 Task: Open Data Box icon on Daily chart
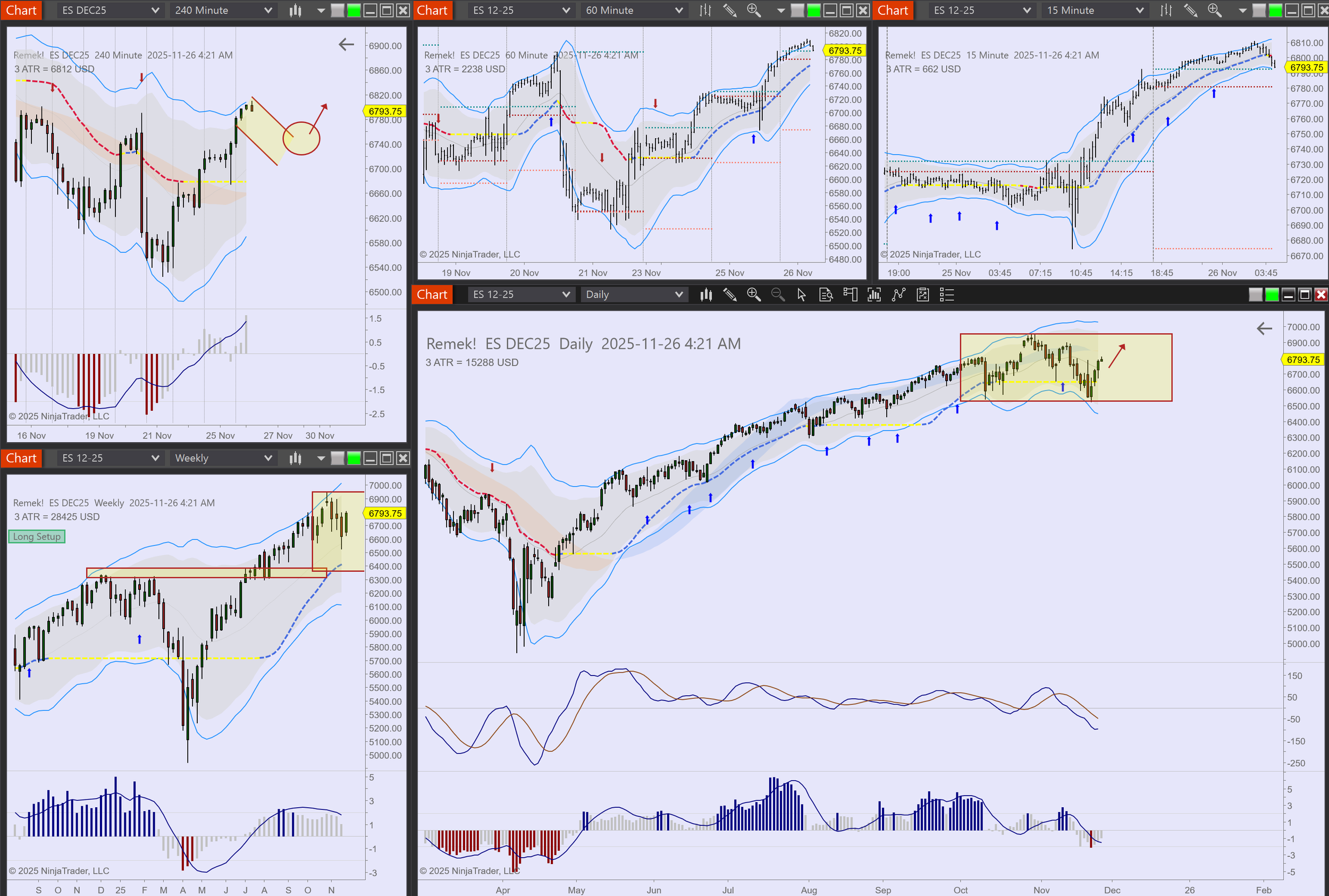826,294
